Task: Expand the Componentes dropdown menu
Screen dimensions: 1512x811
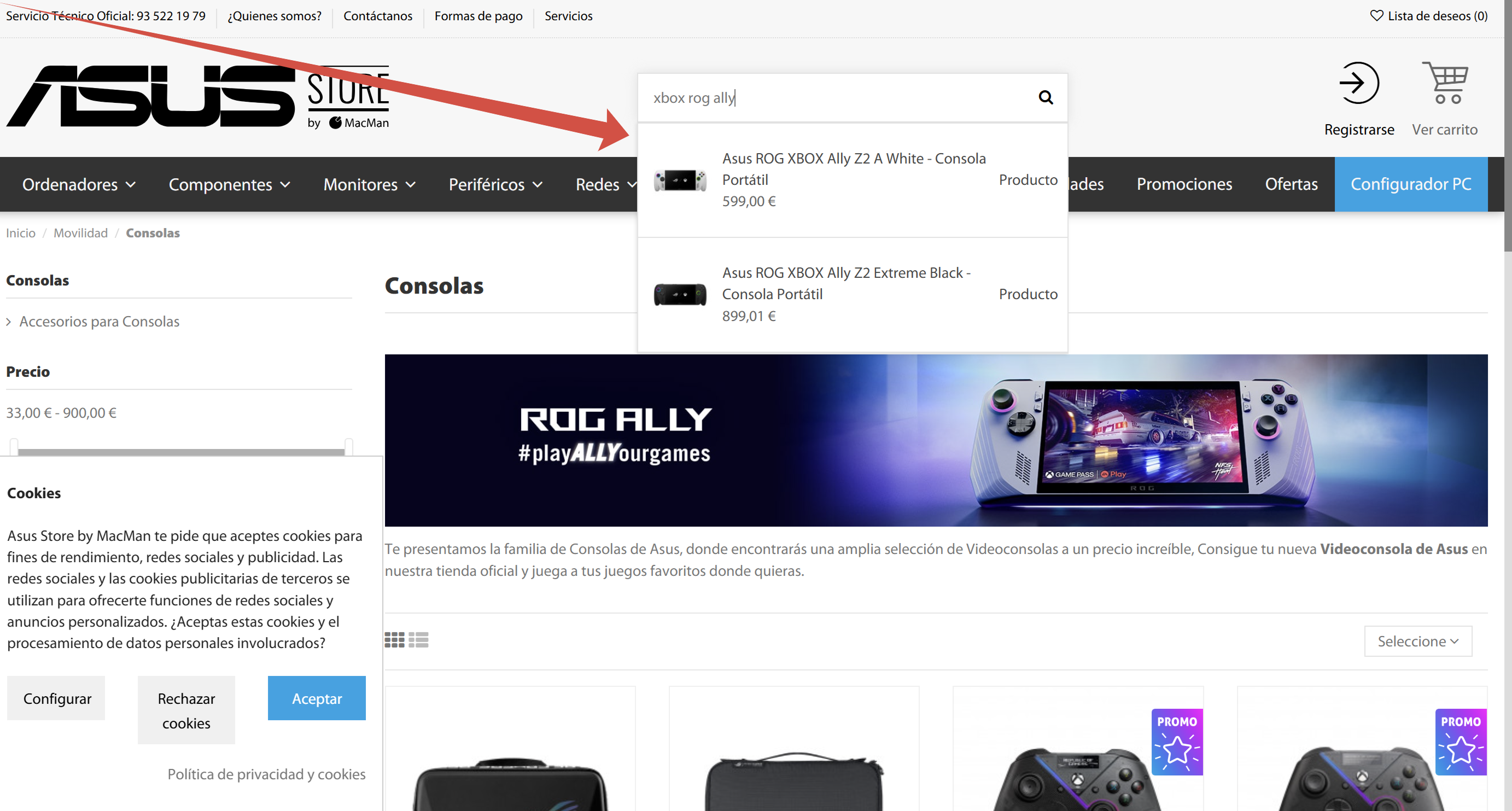Action: (x=229, y=184)
